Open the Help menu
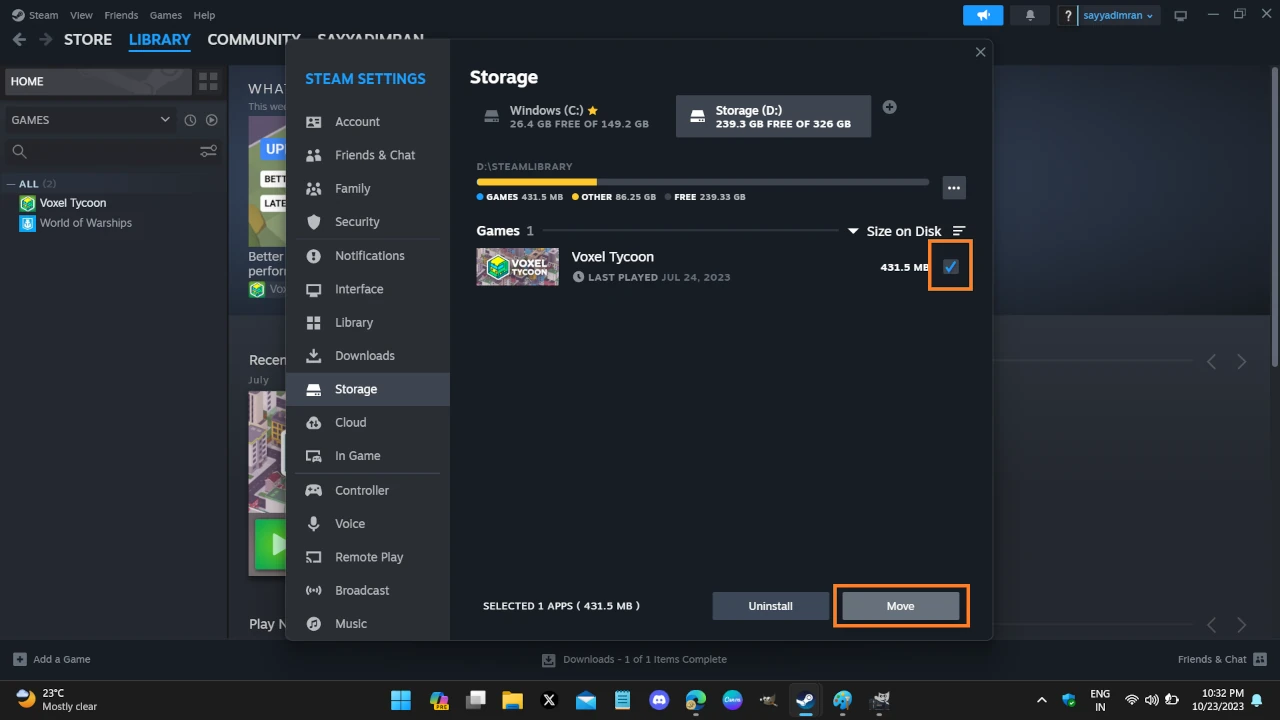This screenshot has height=720, width=1280. coord(204,16)
